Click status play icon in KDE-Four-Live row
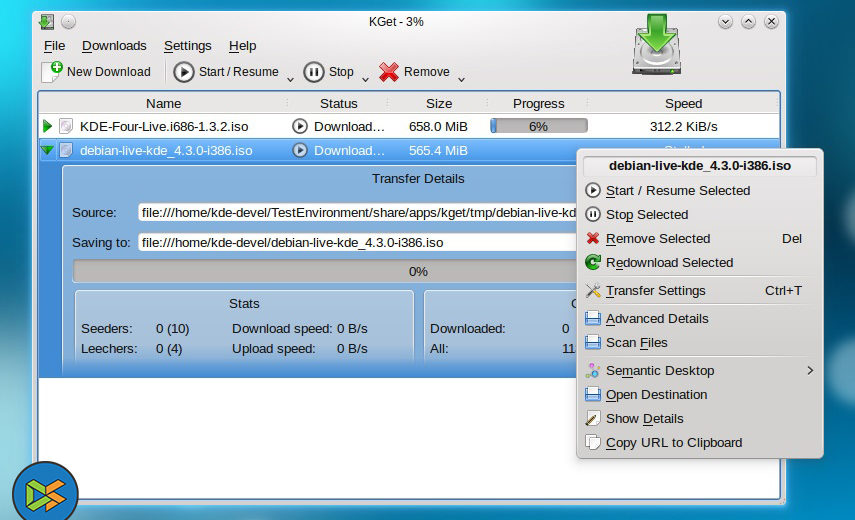Screen dimensions: 855x520 (x=299, y=126)
